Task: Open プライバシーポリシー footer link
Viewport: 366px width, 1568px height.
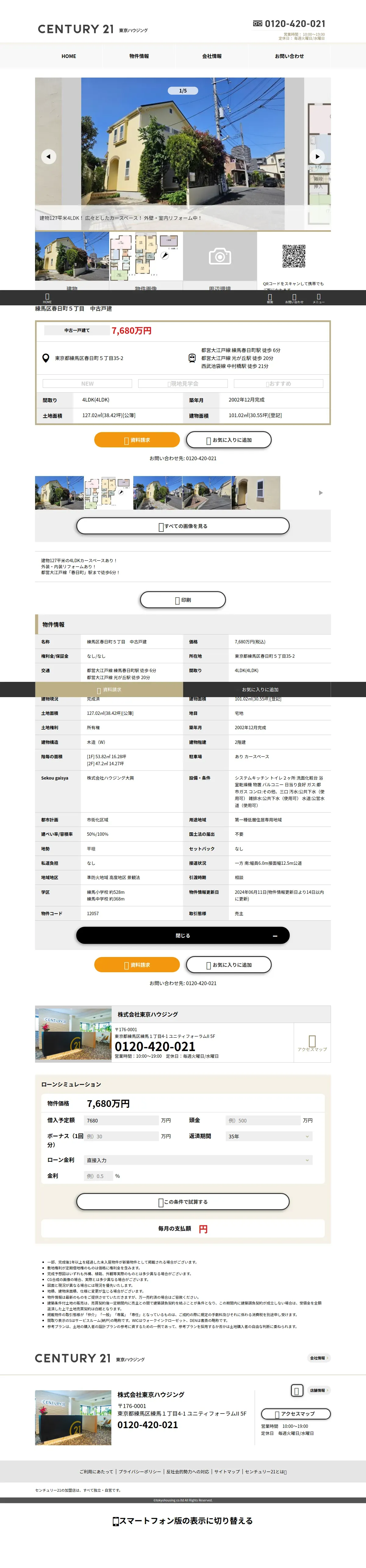Action: [x=140, y=1471]
